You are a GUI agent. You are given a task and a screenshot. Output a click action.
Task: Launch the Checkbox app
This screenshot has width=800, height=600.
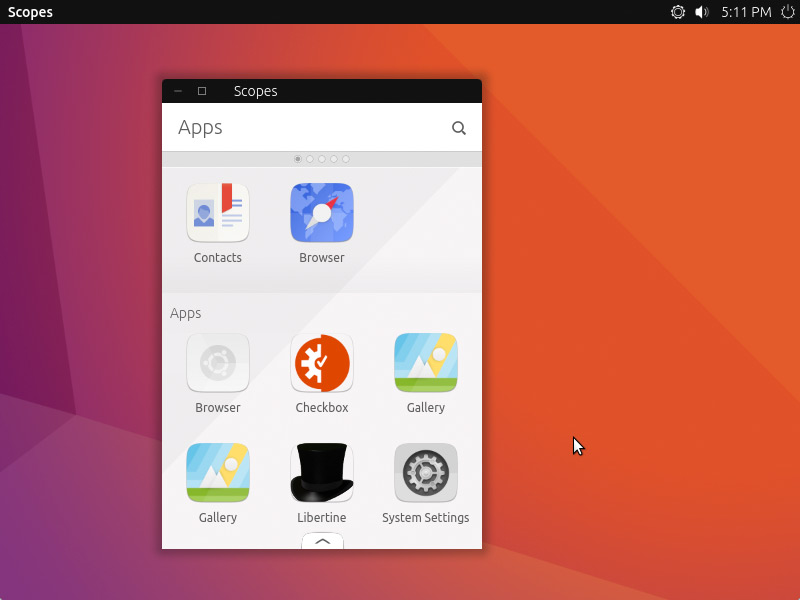322,363
